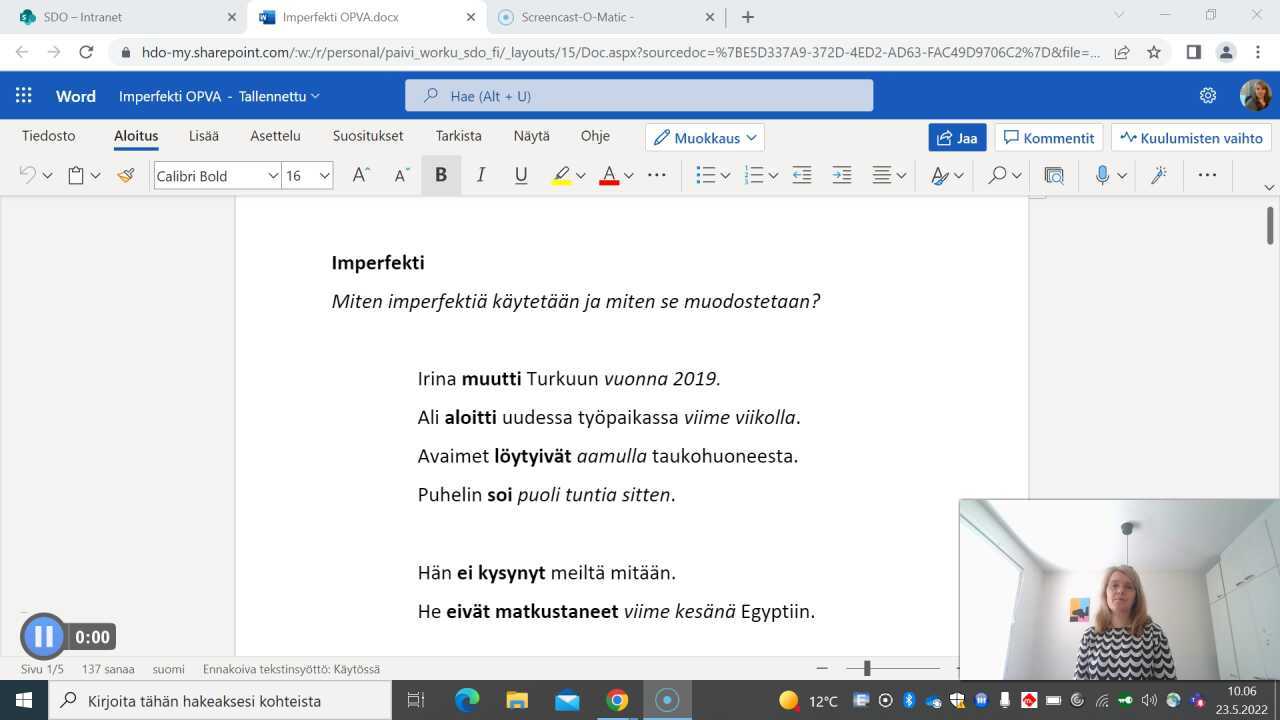The height and width of the screenshot is (720, 1280).
Task: Start Dictate with the microphone icon
Action: (x=1101, y=175)
